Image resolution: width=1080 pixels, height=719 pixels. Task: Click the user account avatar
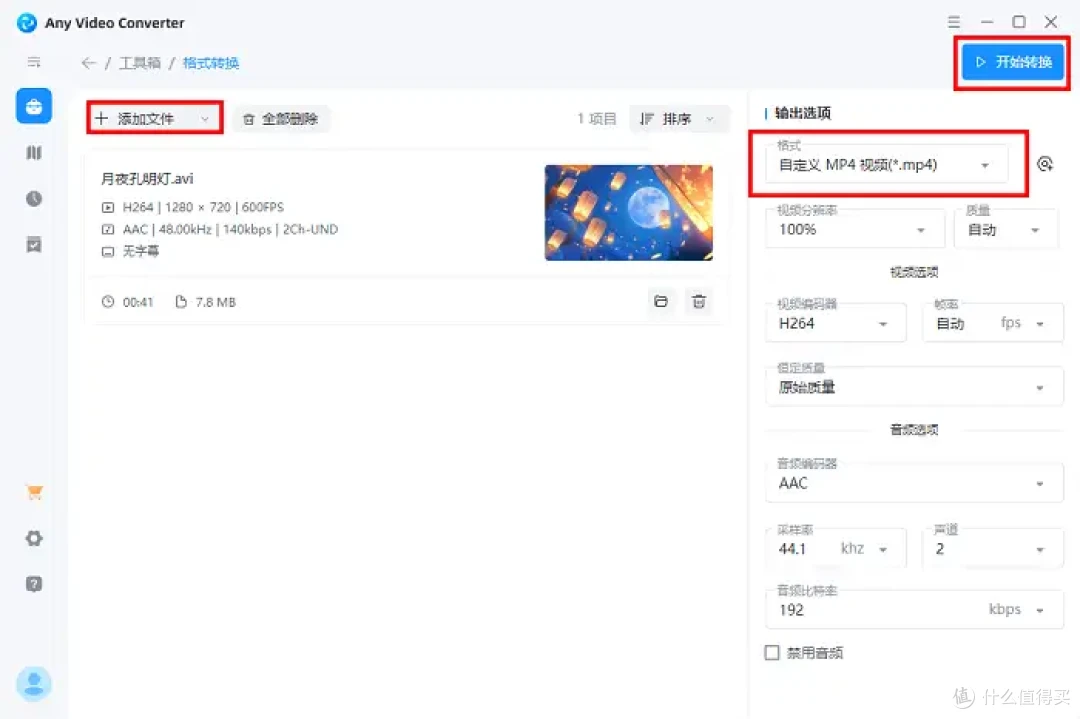[x=34, y=684]
